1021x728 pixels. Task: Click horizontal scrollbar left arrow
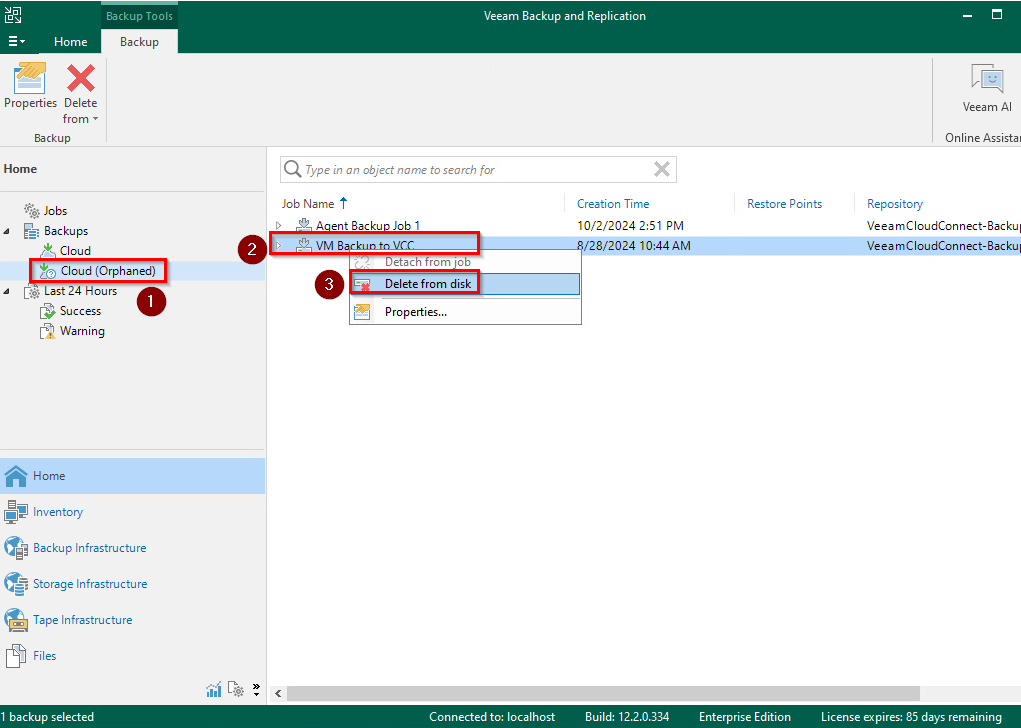[x=278, y=693]
